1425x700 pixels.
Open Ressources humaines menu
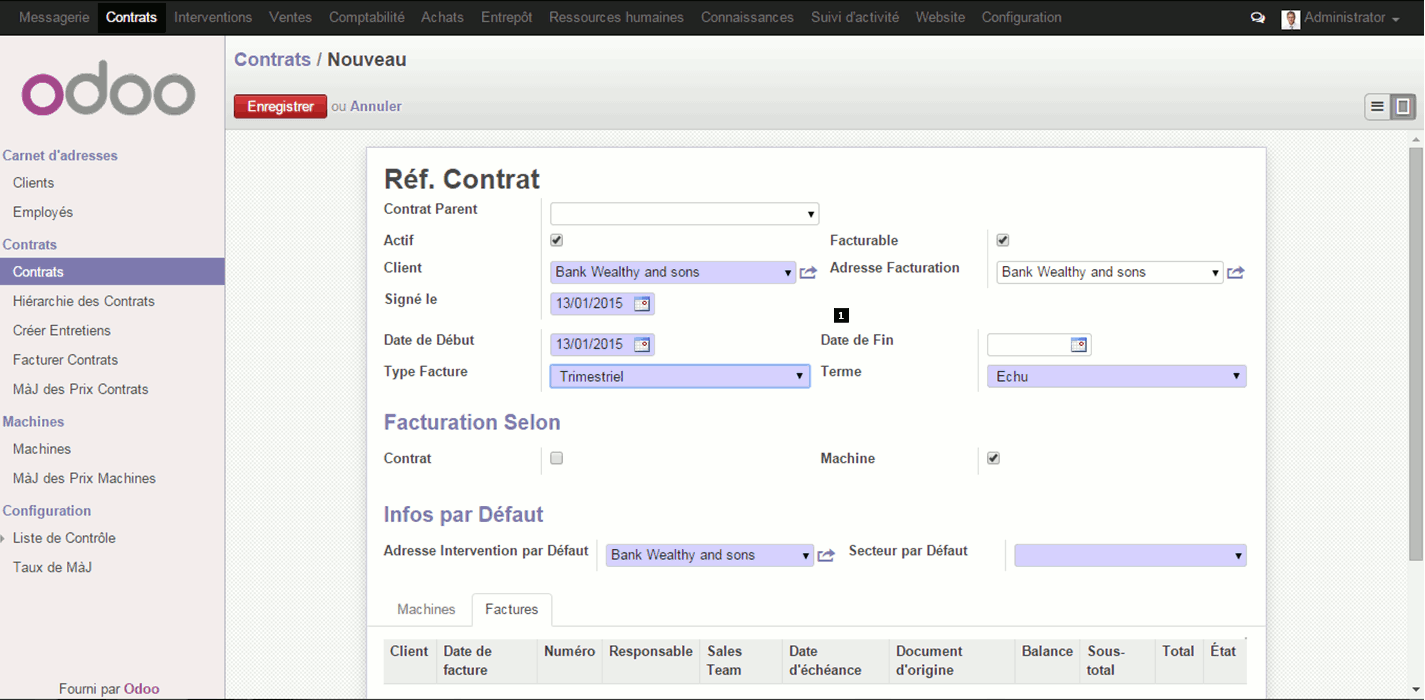pyautogui.click(x=617, y=18)
